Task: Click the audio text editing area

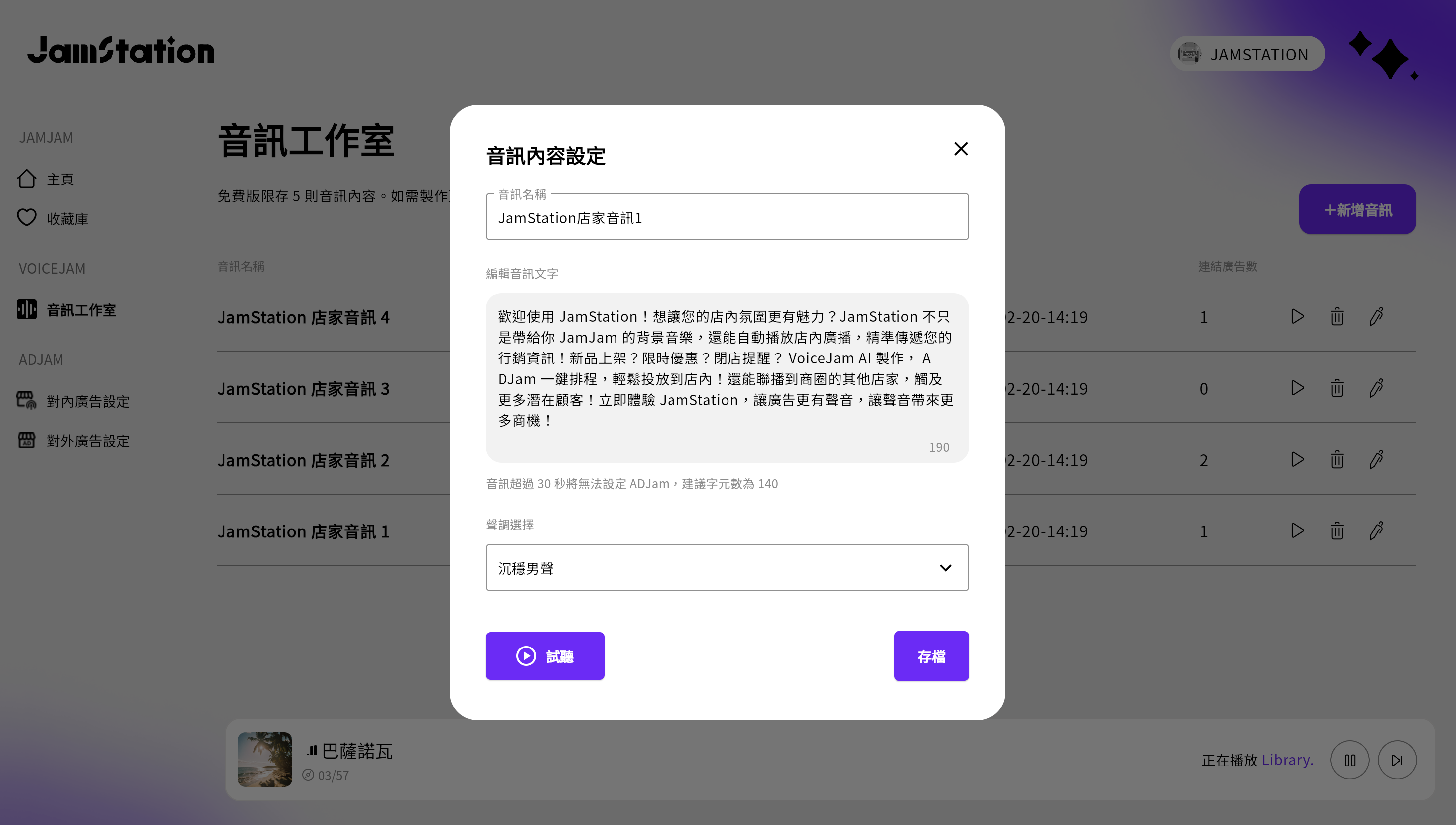Action: [x=727, y=368]
